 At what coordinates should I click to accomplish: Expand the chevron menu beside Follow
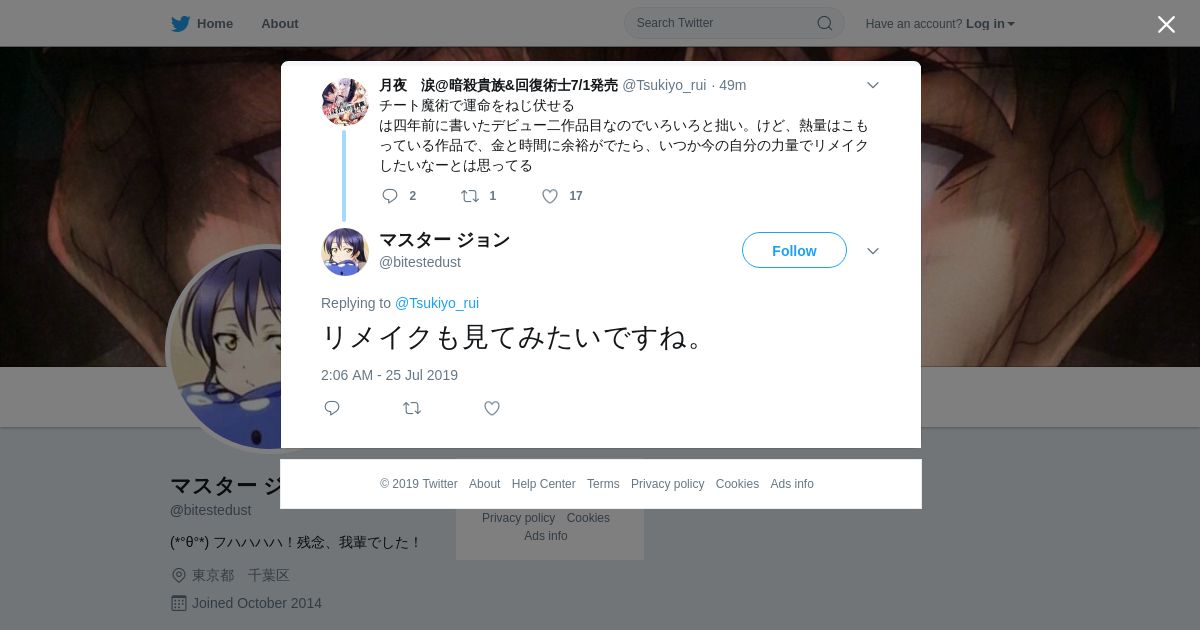click(x=873, y=251)
